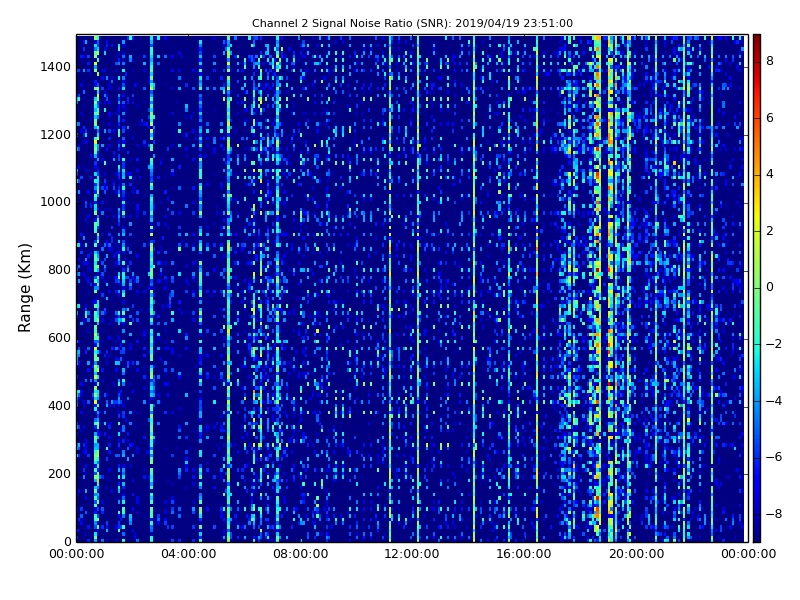800x600 pixels.
Task: Click the colorbar tick label '6'
Action: (x=770, y=118)
